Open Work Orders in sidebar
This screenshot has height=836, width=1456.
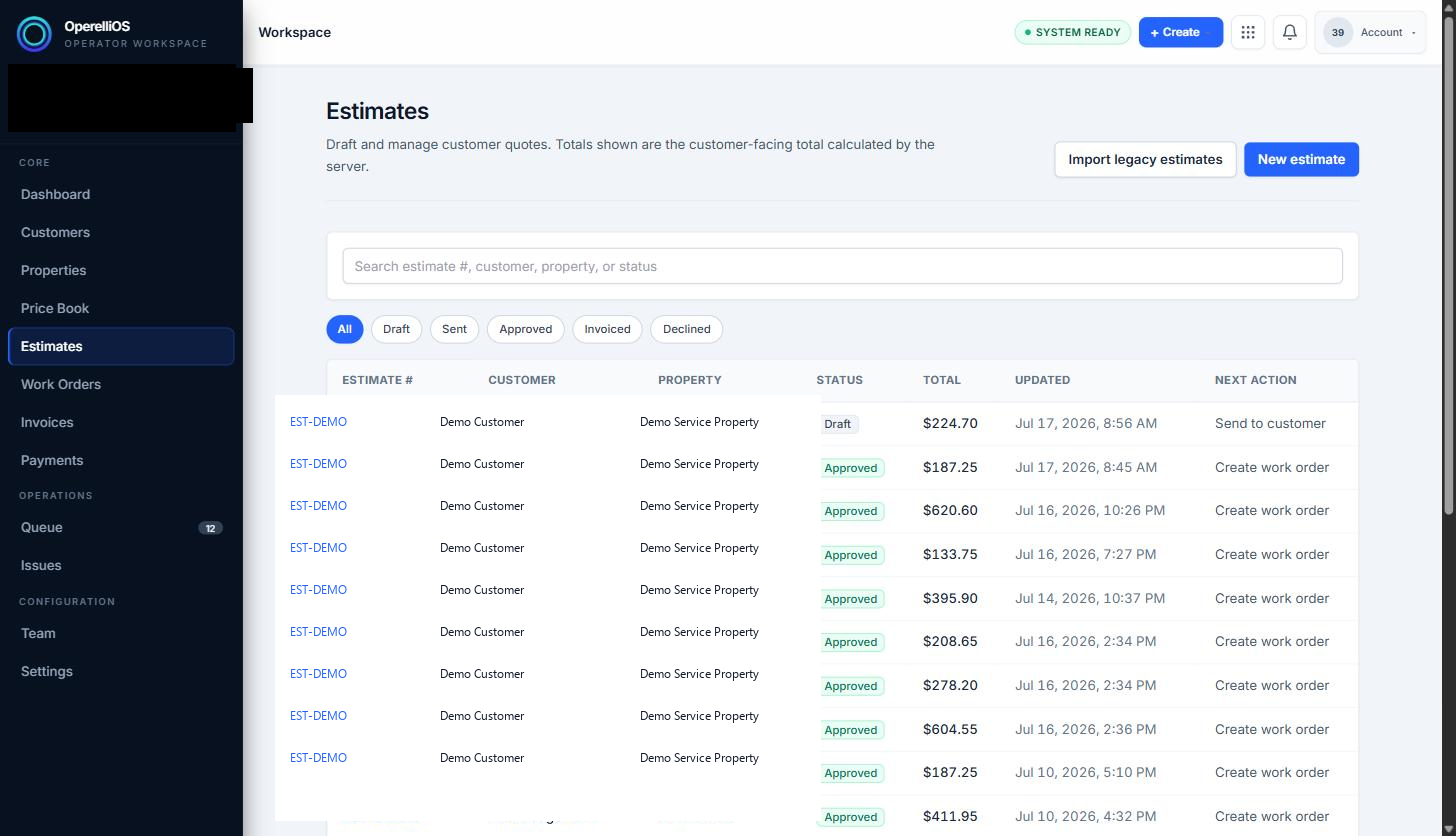coord(121,384)
